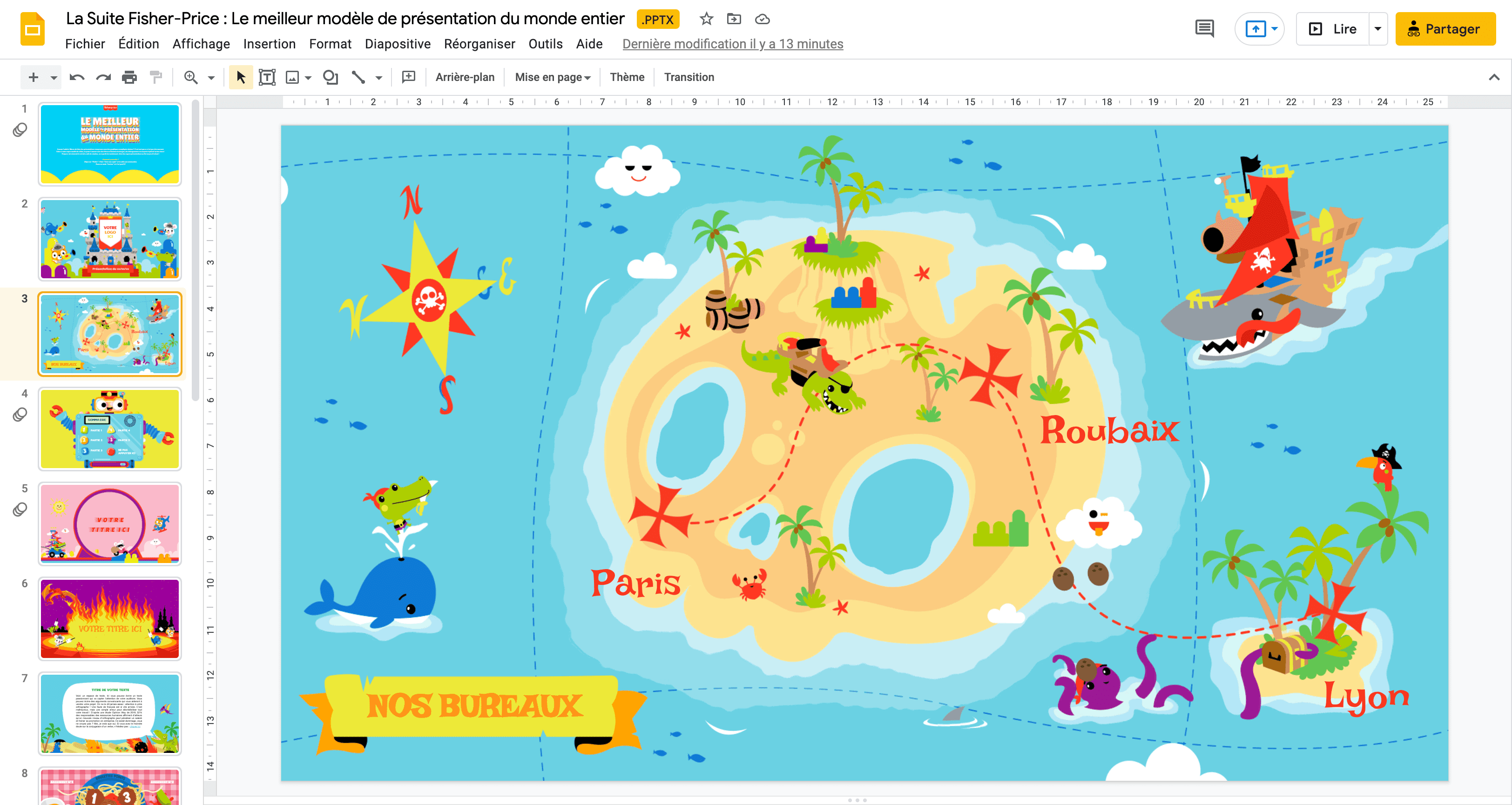Select slide 4 robot thumbnail
This screenshot has height=805, width=1512.
[x=110, y=429]
